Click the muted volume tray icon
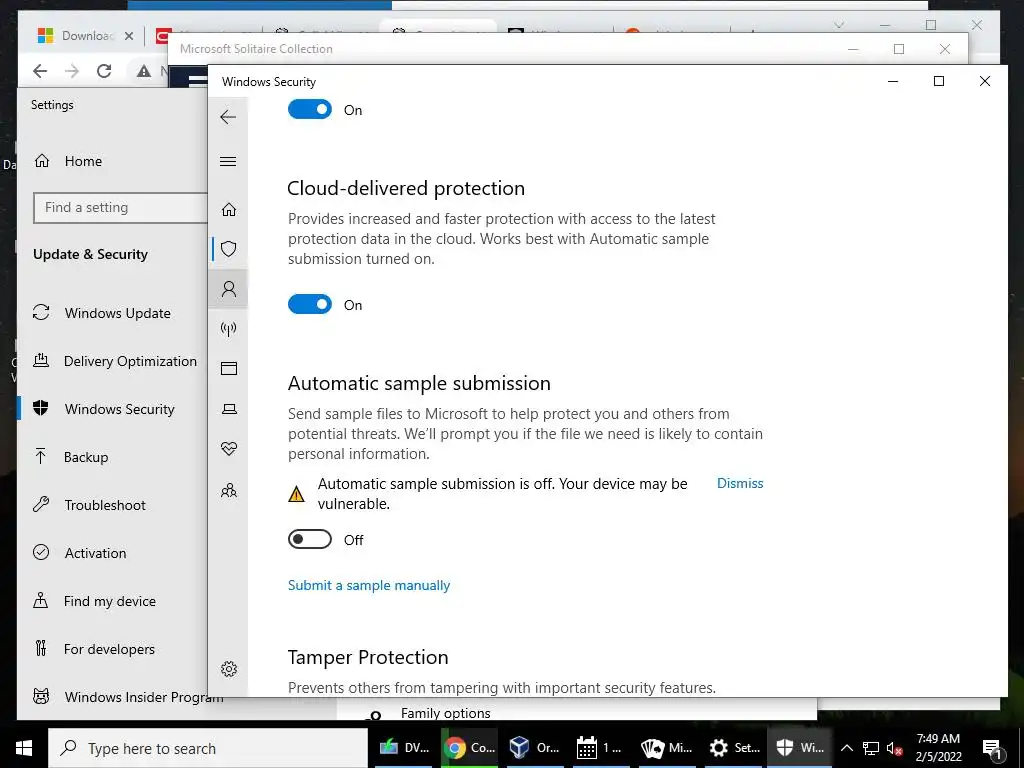This screenshot has height=768, width=1024. coord(894,748)
